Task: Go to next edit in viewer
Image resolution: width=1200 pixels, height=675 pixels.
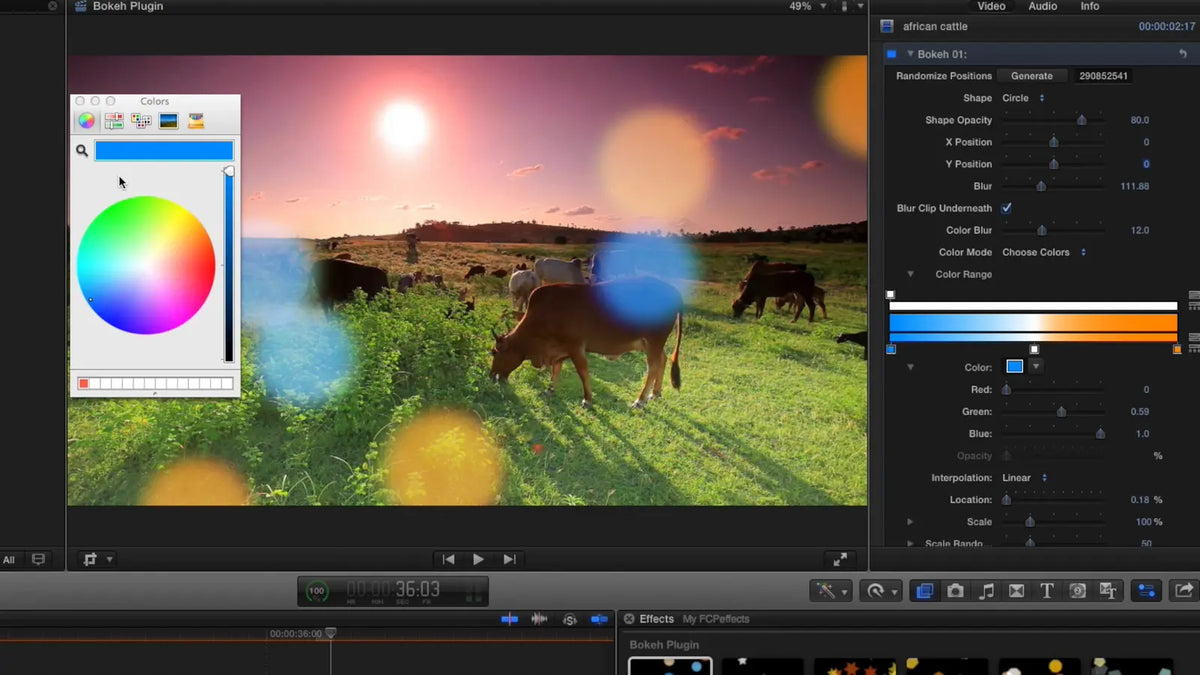Action: [509, 560]
